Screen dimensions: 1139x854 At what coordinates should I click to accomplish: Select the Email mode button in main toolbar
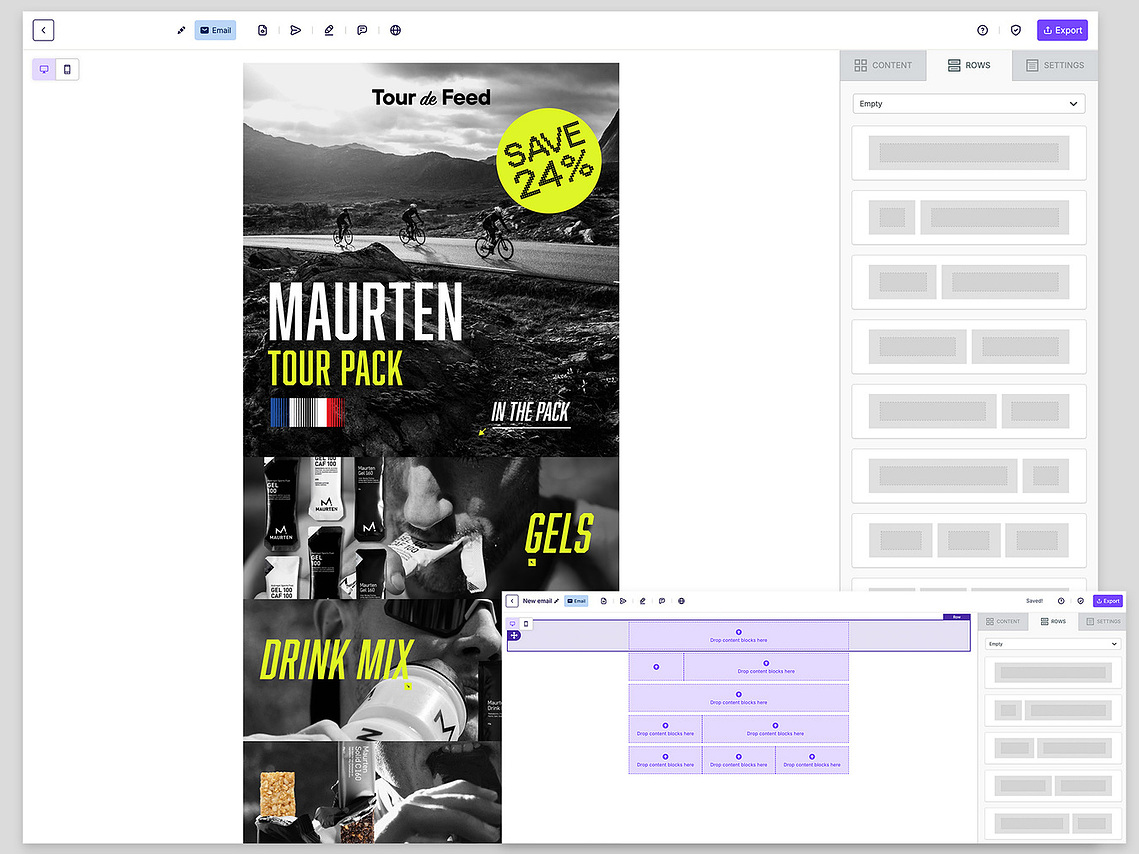[x=215, y=30]
